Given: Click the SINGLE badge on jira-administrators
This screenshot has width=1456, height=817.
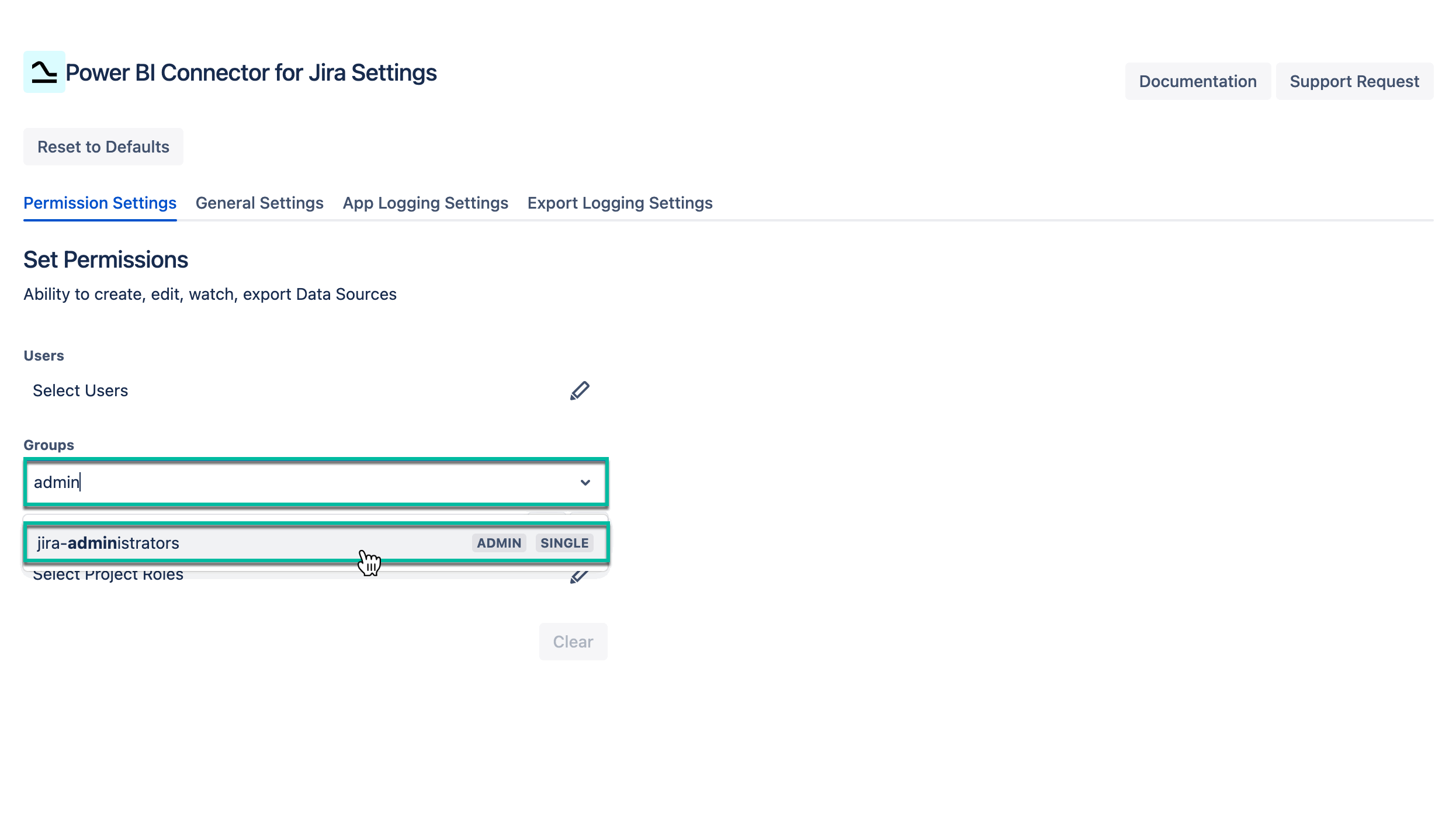Looking at the screenshot, I should coord(564,543).
